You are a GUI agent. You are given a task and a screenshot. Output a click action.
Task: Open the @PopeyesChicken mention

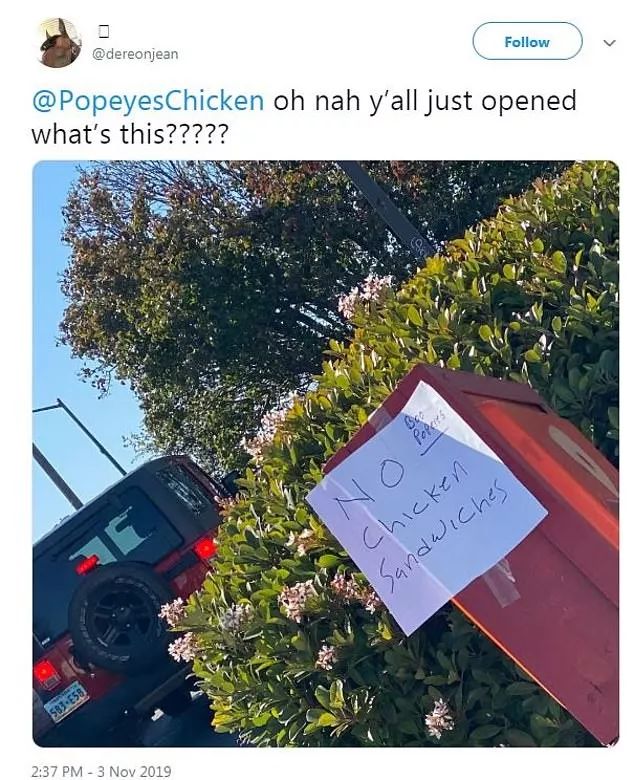[x=148, y=100]
